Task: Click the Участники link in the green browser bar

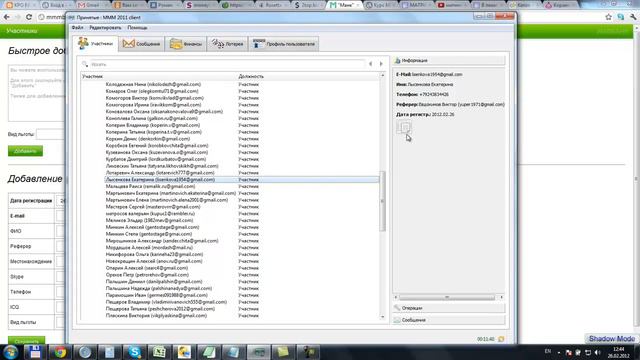Action: pyautogui.click(x=22, y=31)
